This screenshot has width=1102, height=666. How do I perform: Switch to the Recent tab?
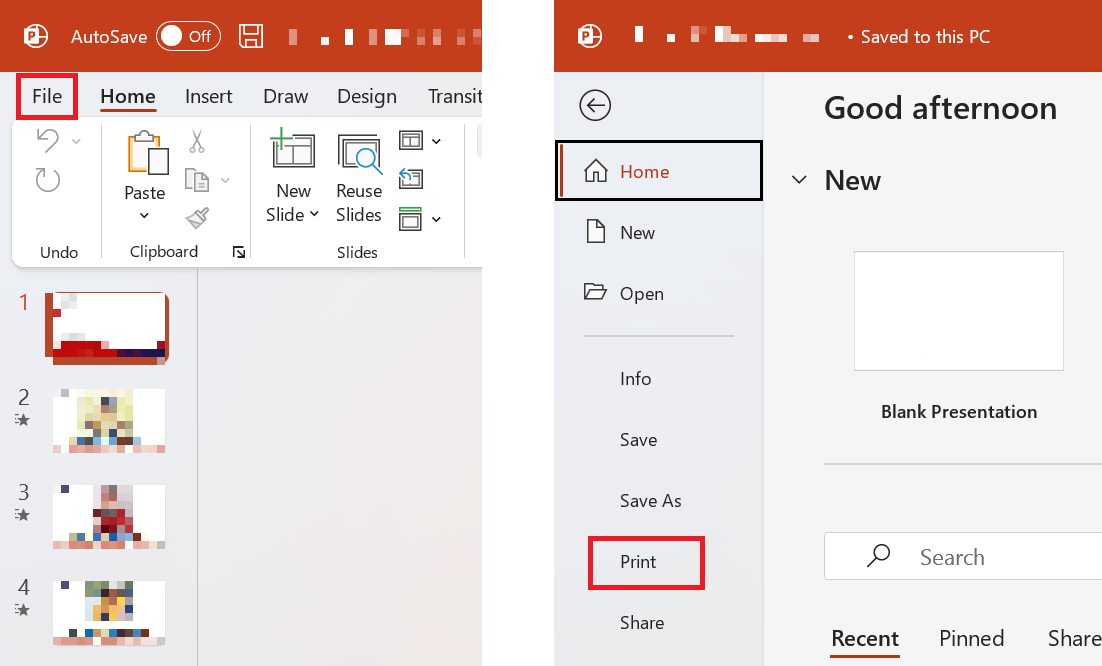click(x=864, y=639)
